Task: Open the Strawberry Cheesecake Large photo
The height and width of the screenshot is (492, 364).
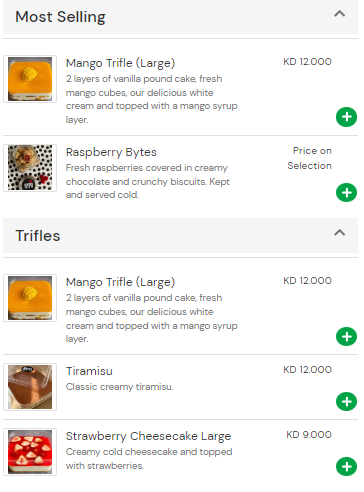Action: click(x=30, y=452)
